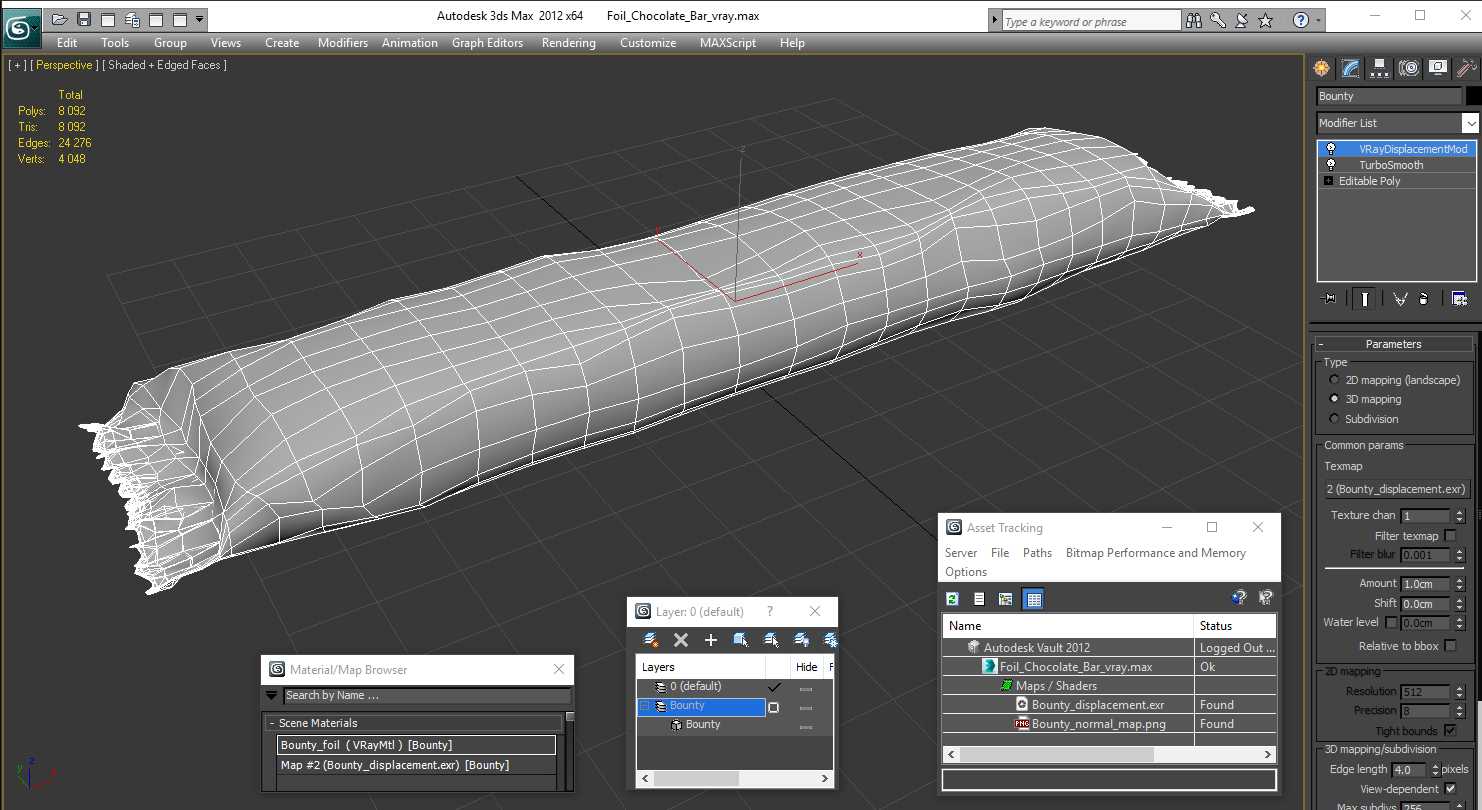This screenshot has height=810, width=1482.
Task: Click the Pin Stack icon
Action: (x=1329, y=298)
